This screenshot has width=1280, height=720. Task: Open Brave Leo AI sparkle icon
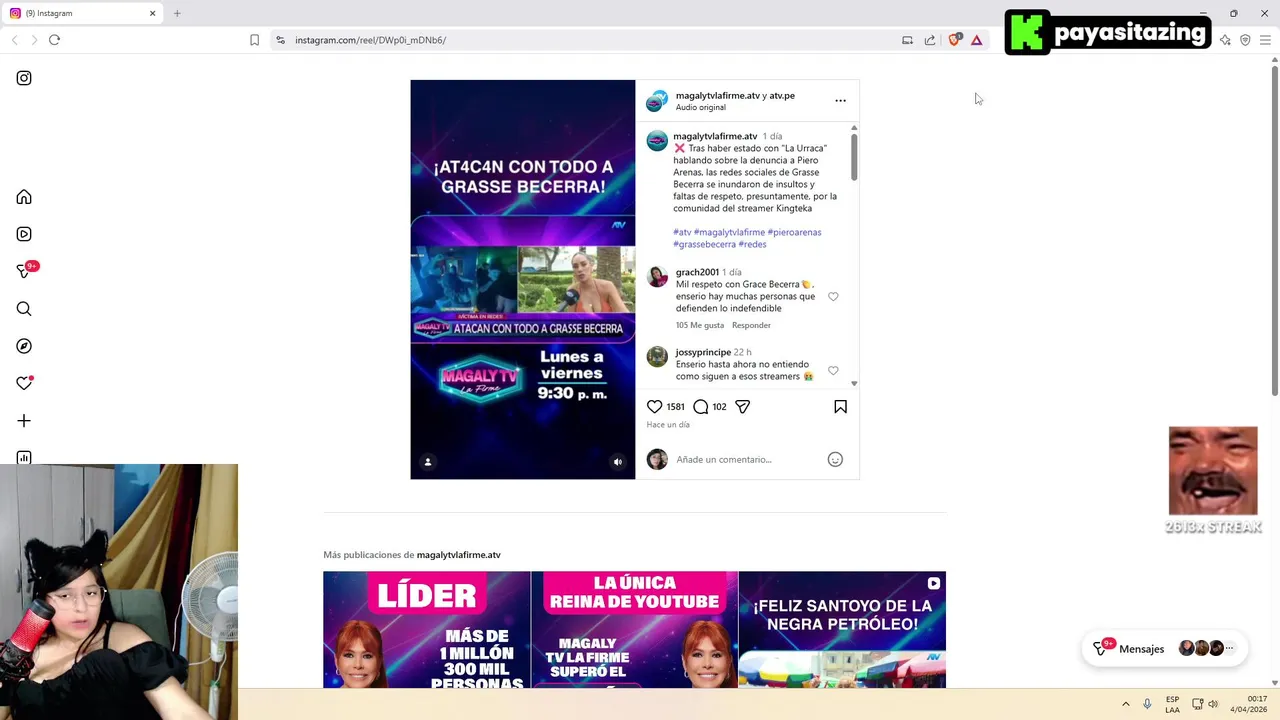pos(1225,40)
